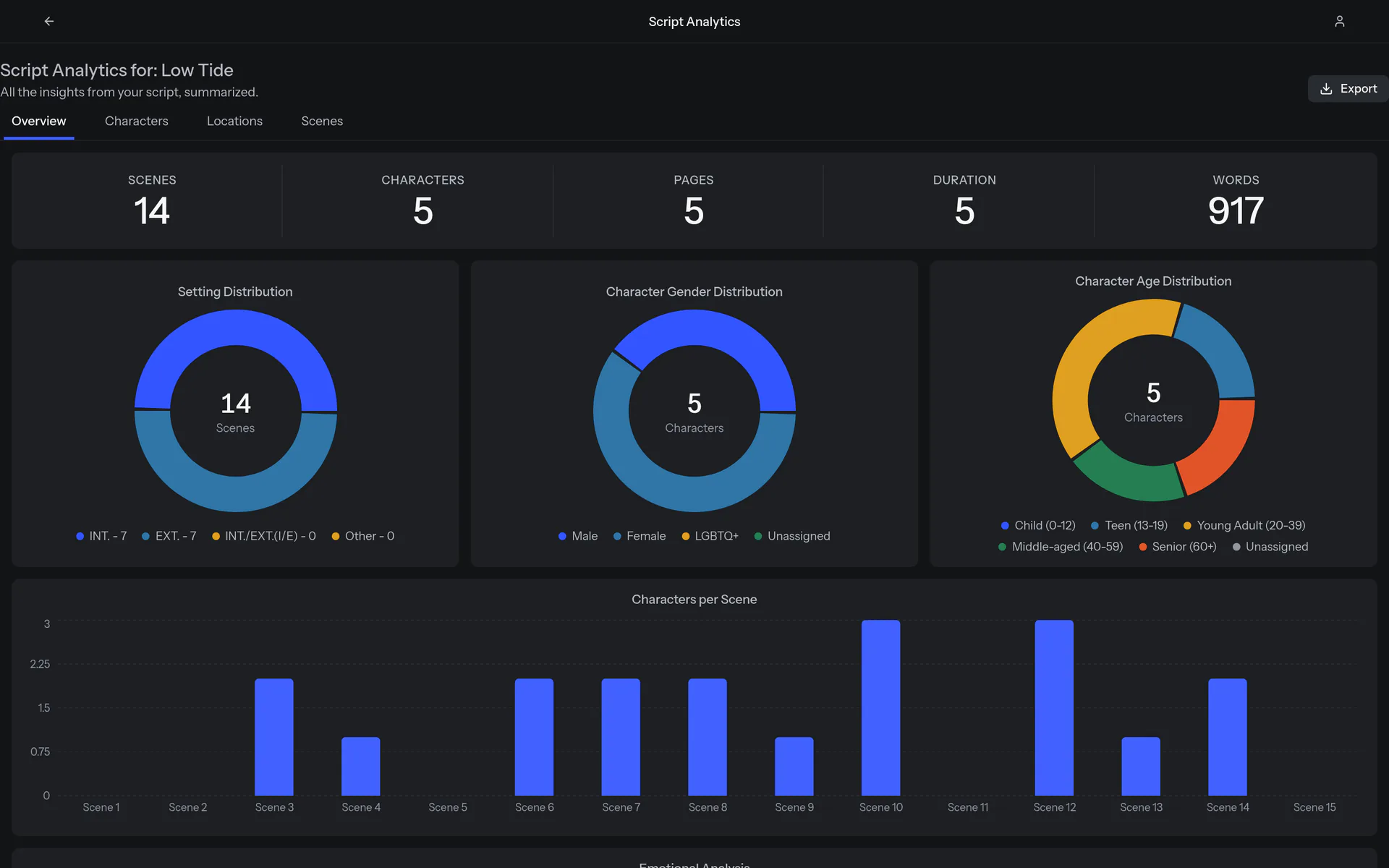Click the SCENES 14 stat
1389x868 pixels.
click(x=152, y=201)
